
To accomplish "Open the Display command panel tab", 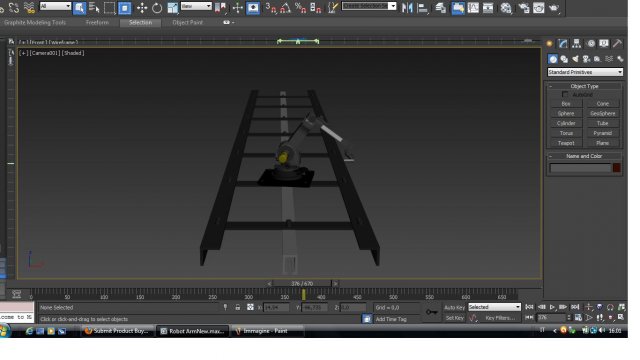I will pyautogui.click(x=604, y=43).
